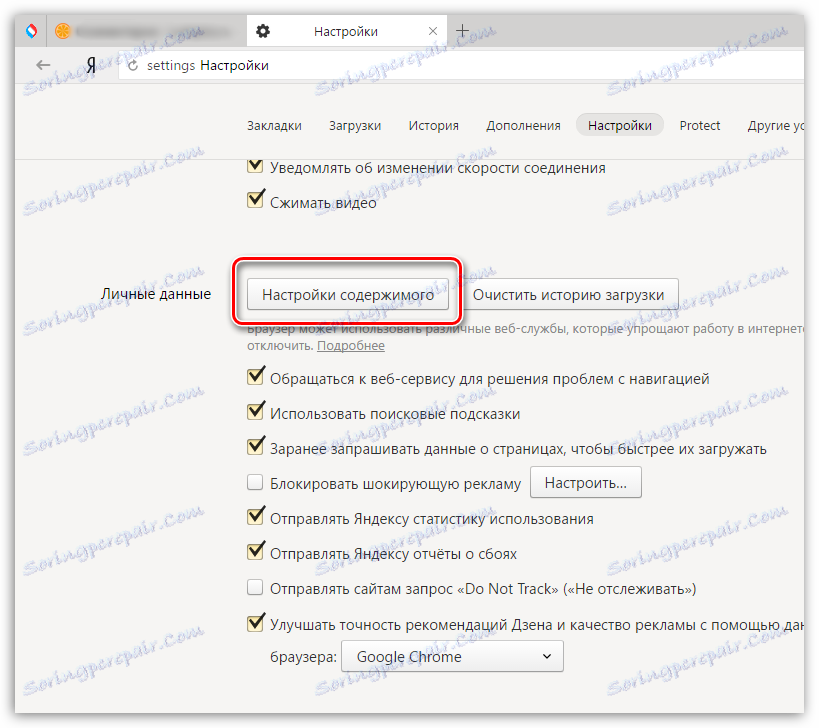Select the Настройки tab with gear icon
This screenshot has height=728, width=819.
pyautogui.click(x=346, y=31)
